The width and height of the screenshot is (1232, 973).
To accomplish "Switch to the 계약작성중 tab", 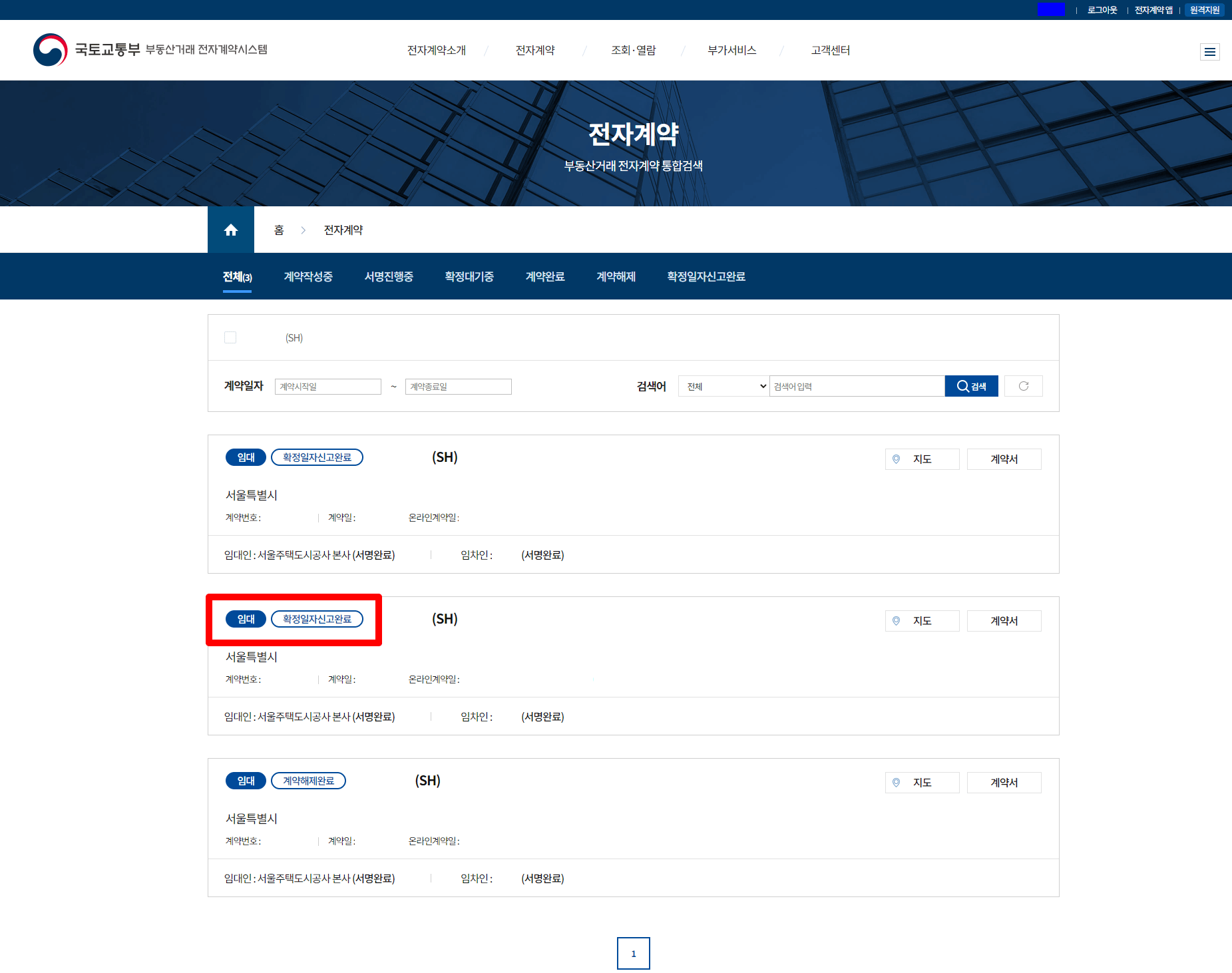I will (x=308, y=277).
